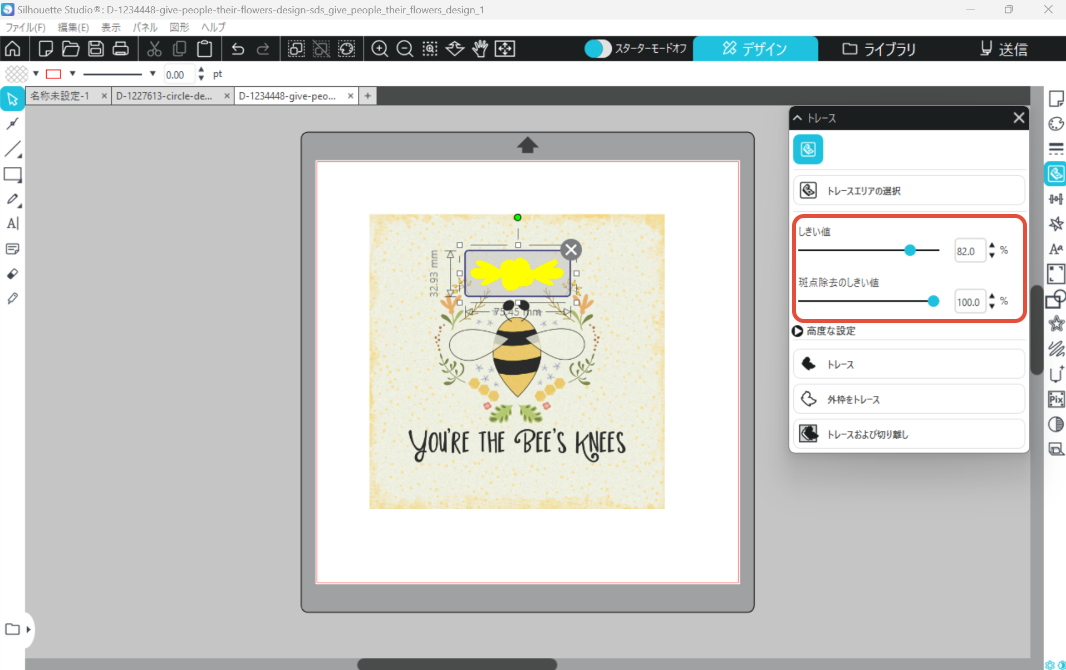Select the Freehand pencil tool
Screen dimensions: 1066x670
[x=12, y=199]
